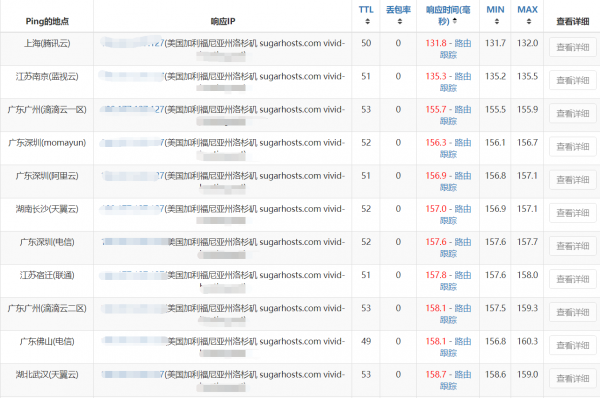This screenshot has height=398, width=600.
Task: Open 路由跟踪 link for 157.0 response
Action: pyautogui.click(x=455, y=215)
